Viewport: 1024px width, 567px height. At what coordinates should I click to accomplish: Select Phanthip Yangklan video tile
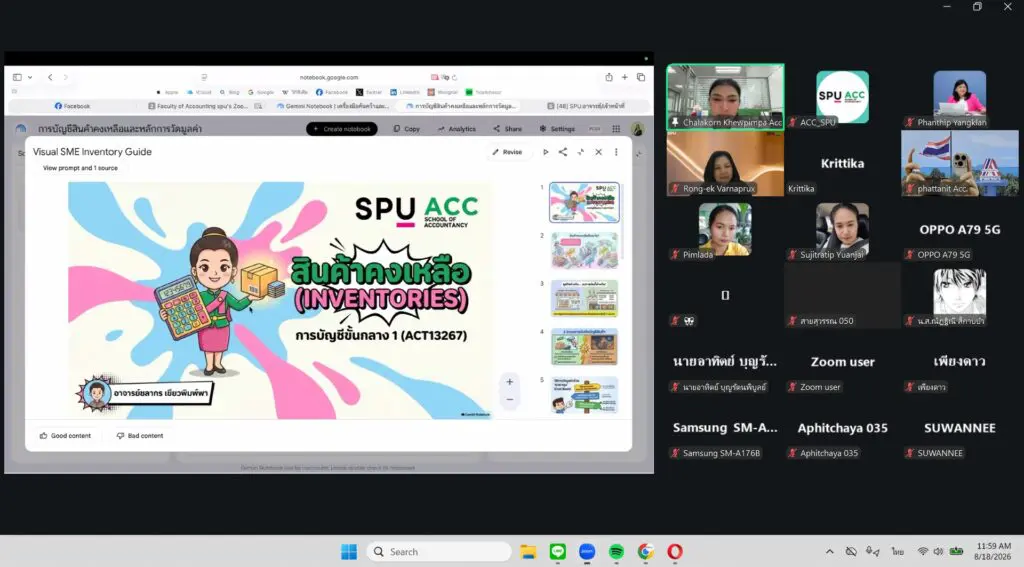959,97
